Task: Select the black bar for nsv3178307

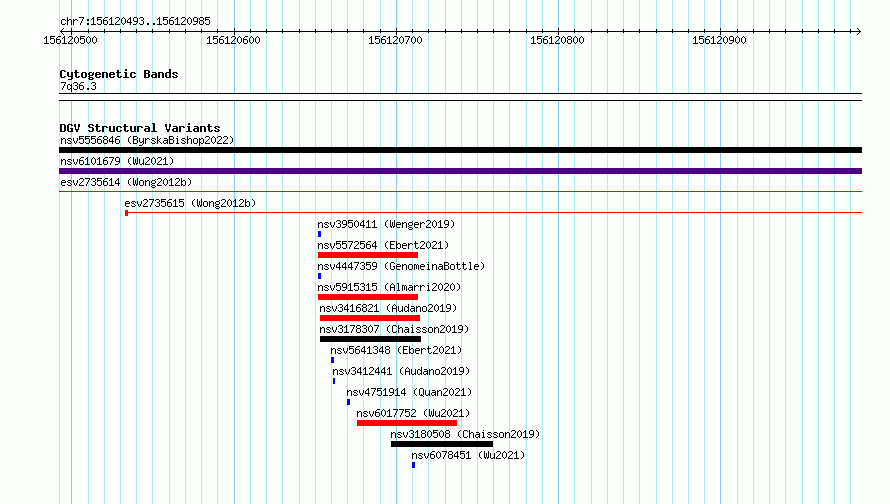Action: [x=371, y=339]
